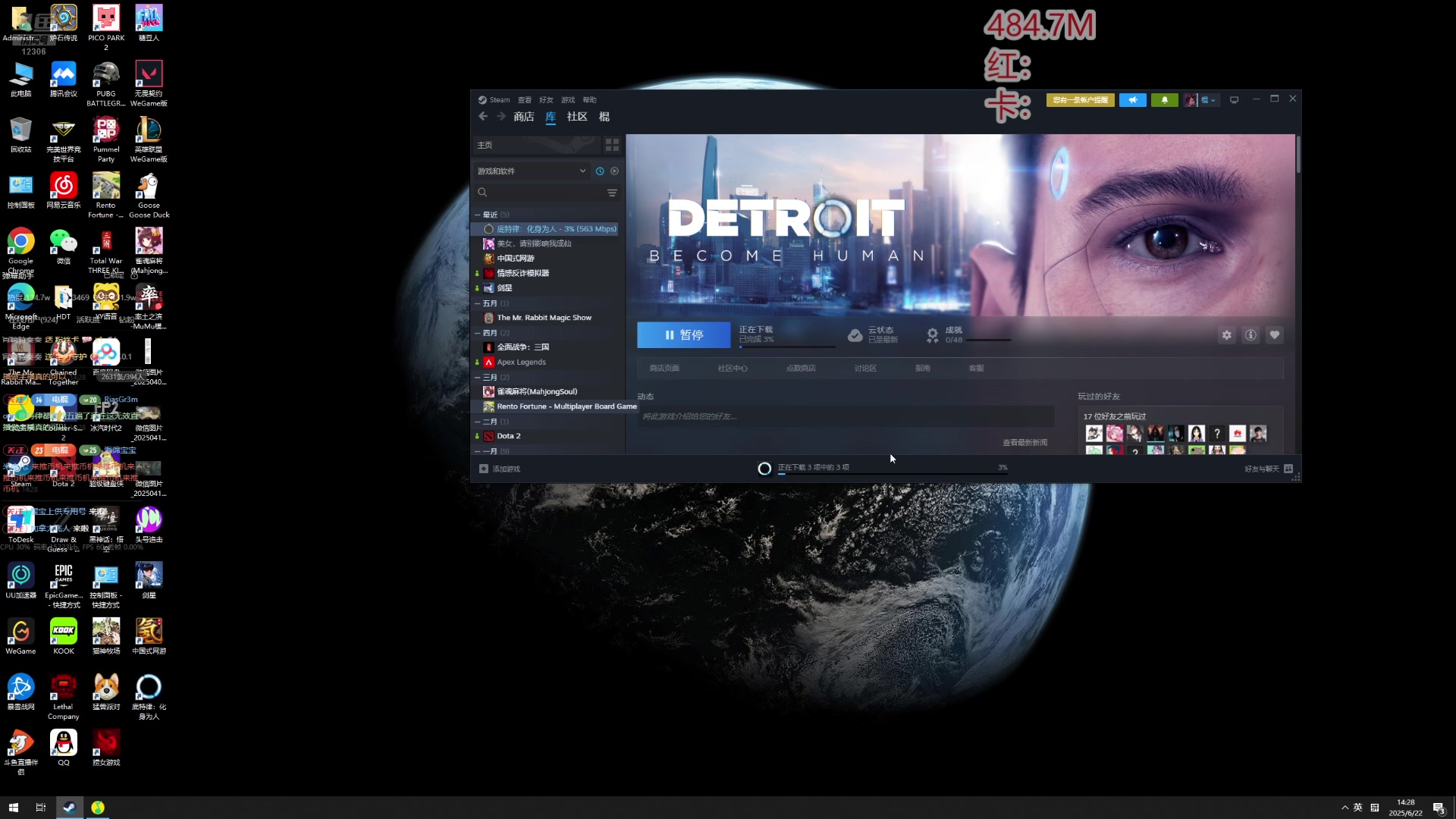
Task: Open the green notifications bell
Action: pos(1165,100)
